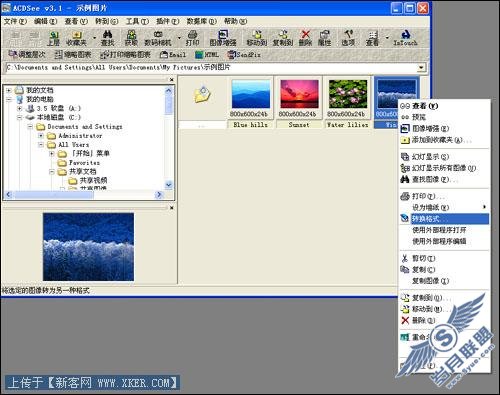This screenshot has width=500, height=395.
Task: Click the red X 删除 toolbar icon
Action: (x=305, y=38)
